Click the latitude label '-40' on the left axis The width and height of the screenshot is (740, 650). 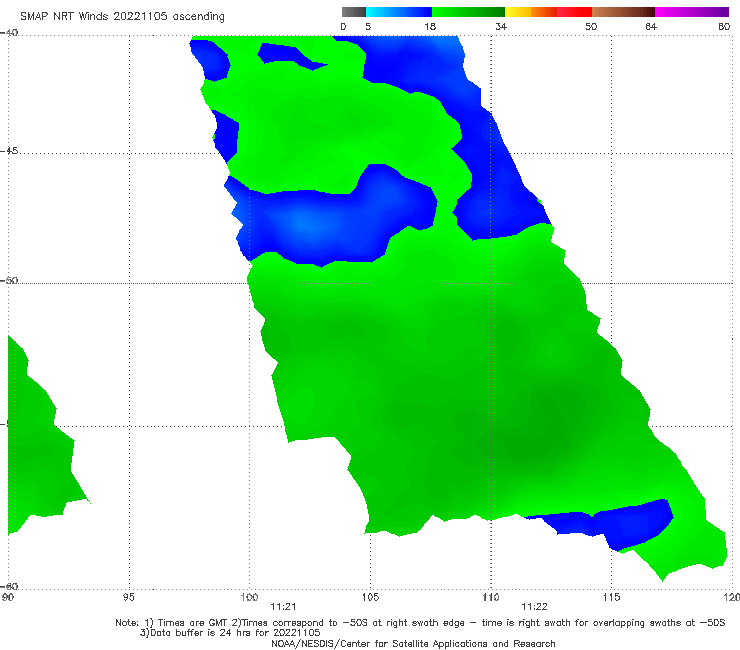point(9,33)
